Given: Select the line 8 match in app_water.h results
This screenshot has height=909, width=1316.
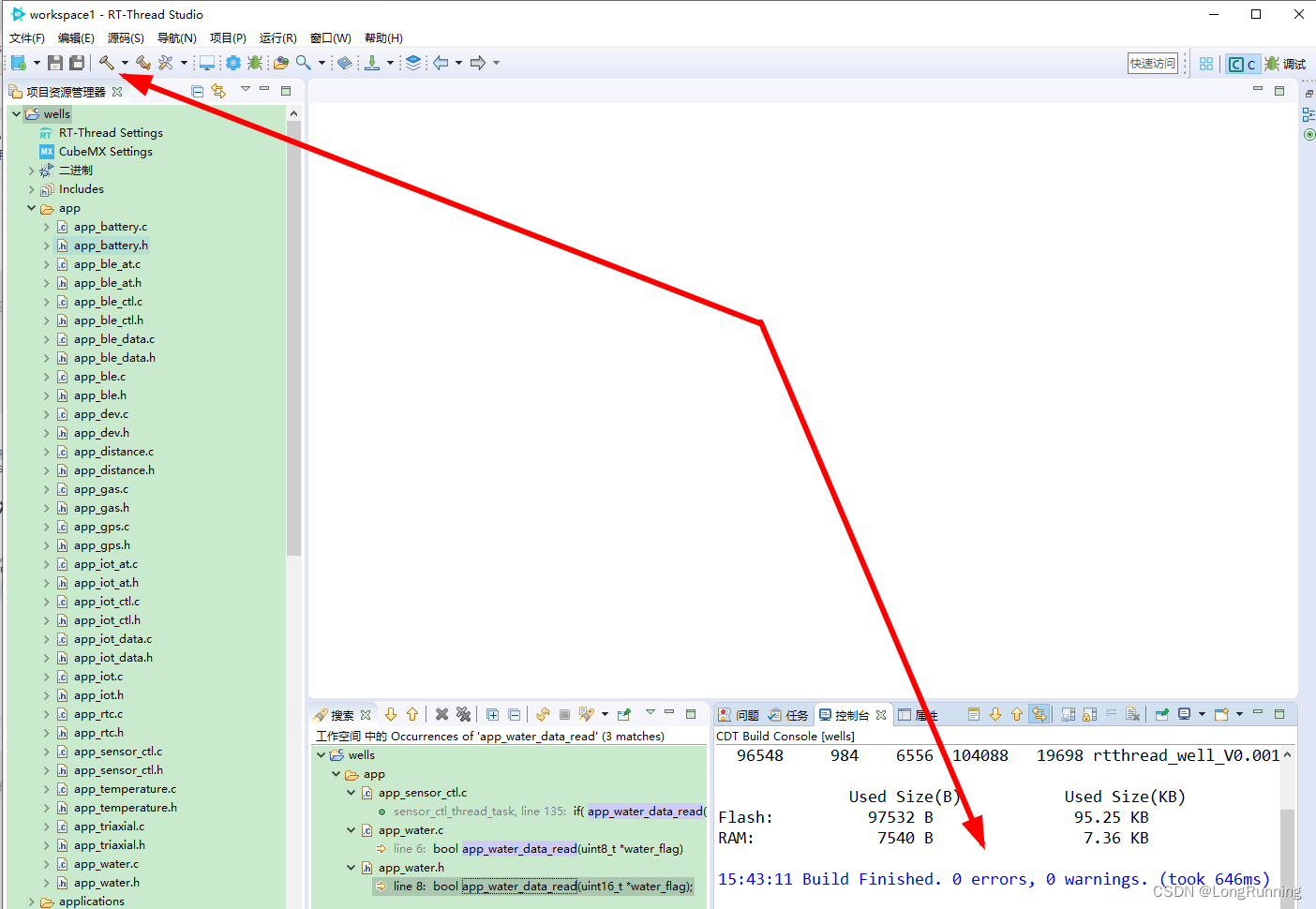Looking at the screenshot, I should 533,887.
